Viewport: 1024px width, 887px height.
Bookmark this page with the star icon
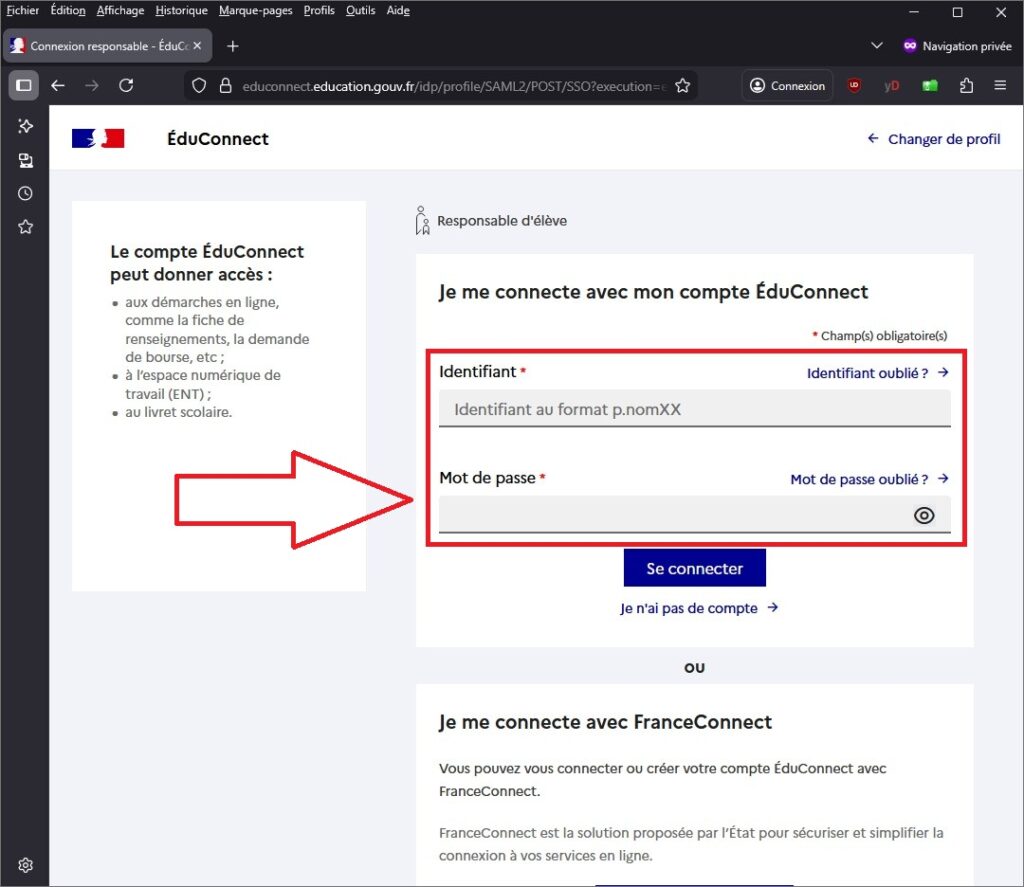click(x=682, y=86)
